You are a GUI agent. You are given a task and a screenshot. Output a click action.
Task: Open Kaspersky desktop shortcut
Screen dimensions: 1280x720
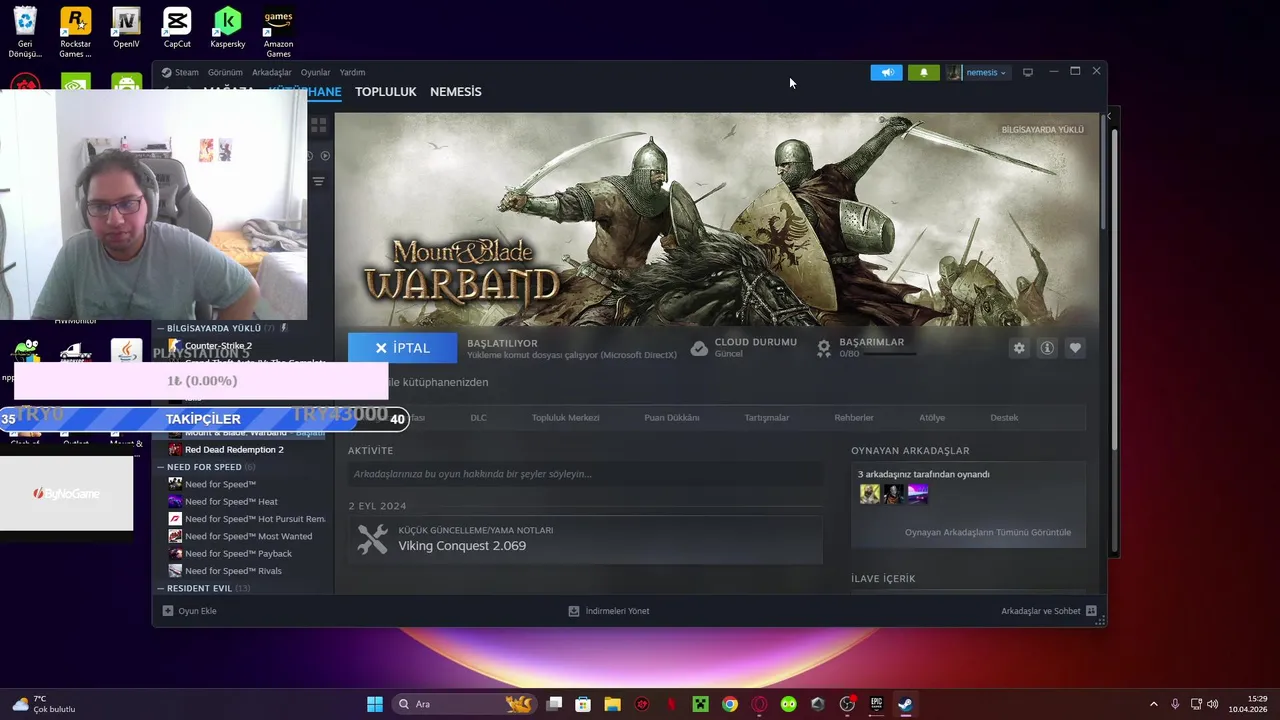228,28
